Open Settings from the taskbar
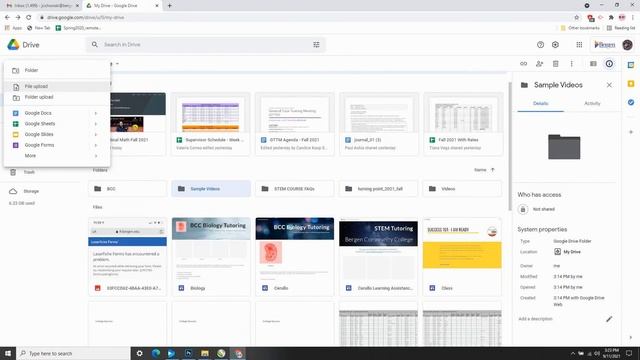 [139, 353]
